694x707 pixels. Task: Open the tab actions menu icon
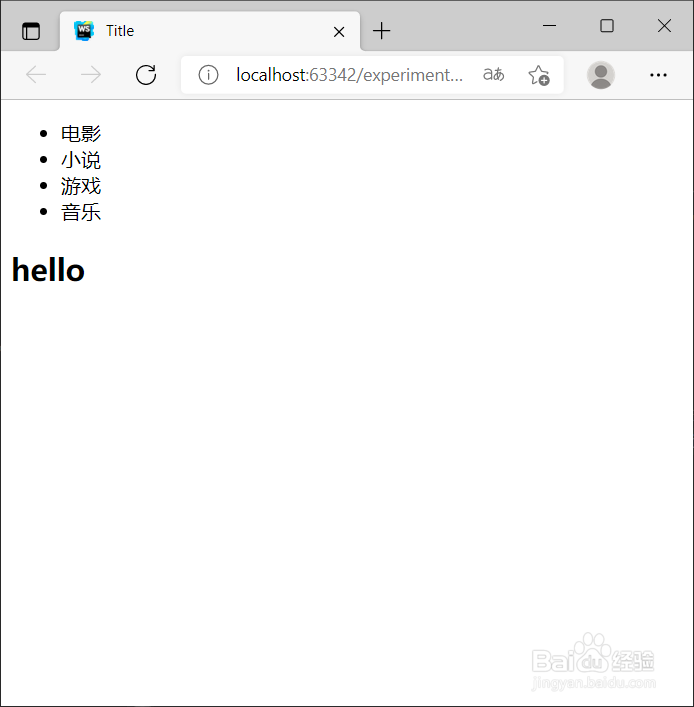31,31
